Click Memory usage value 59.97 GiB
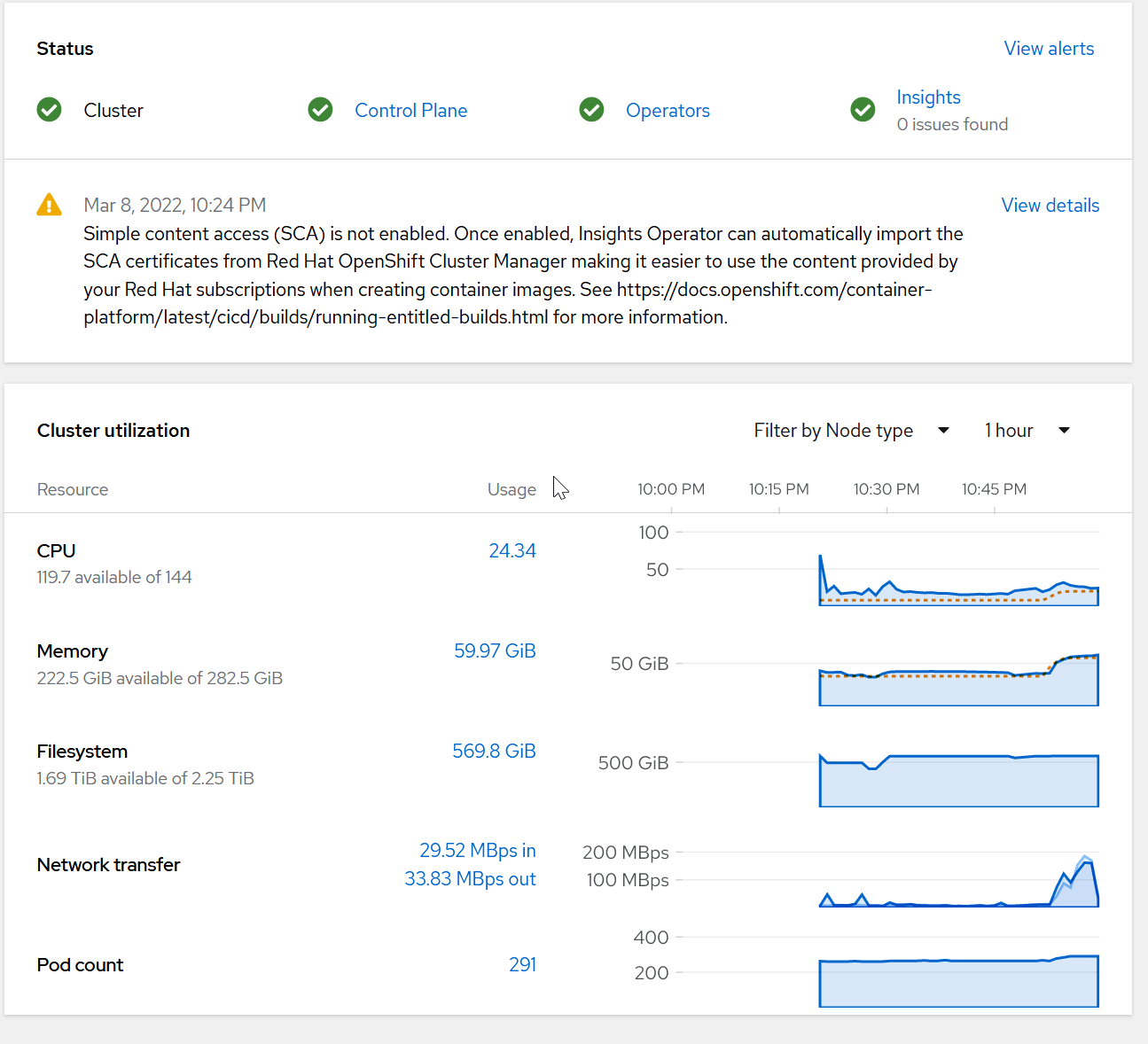Viewport: 1148px width, 1044px height. (495, 651)
